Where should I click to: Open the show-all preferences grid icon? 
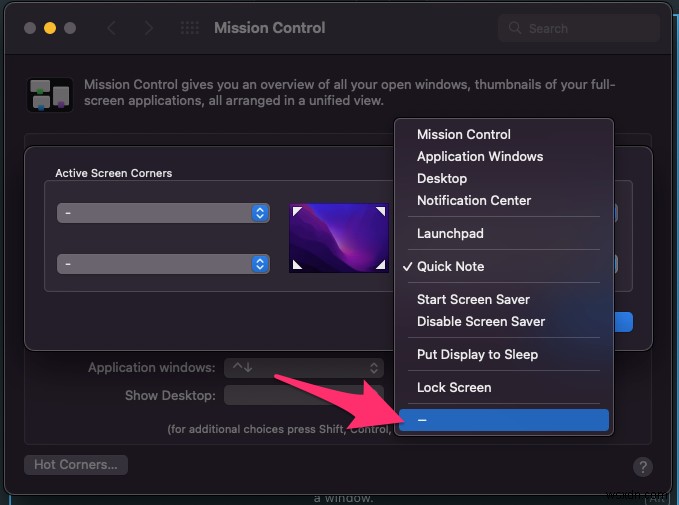coord(190,28)
